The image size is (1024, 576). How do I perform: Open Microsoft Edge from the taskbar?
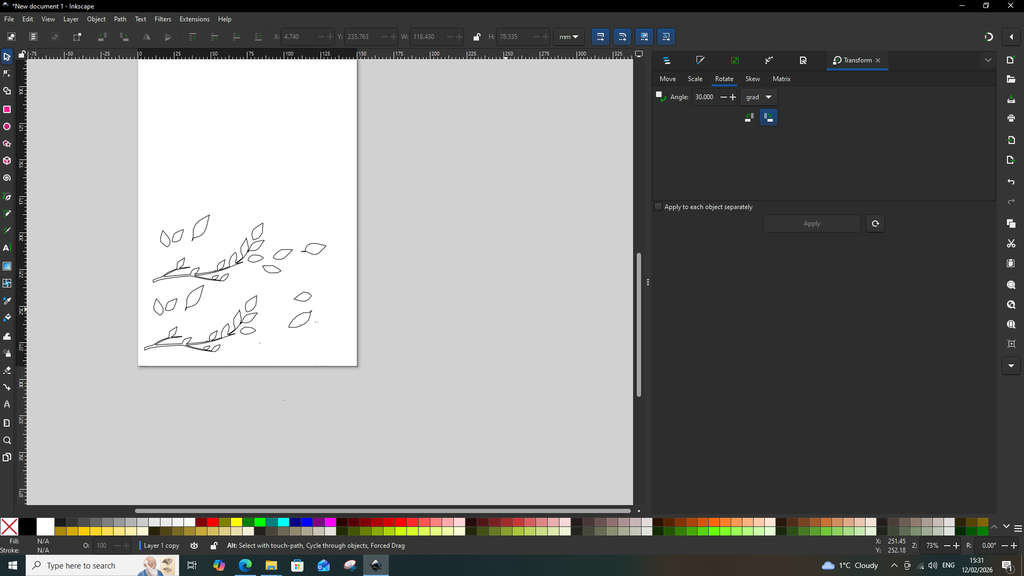(245, 566)
